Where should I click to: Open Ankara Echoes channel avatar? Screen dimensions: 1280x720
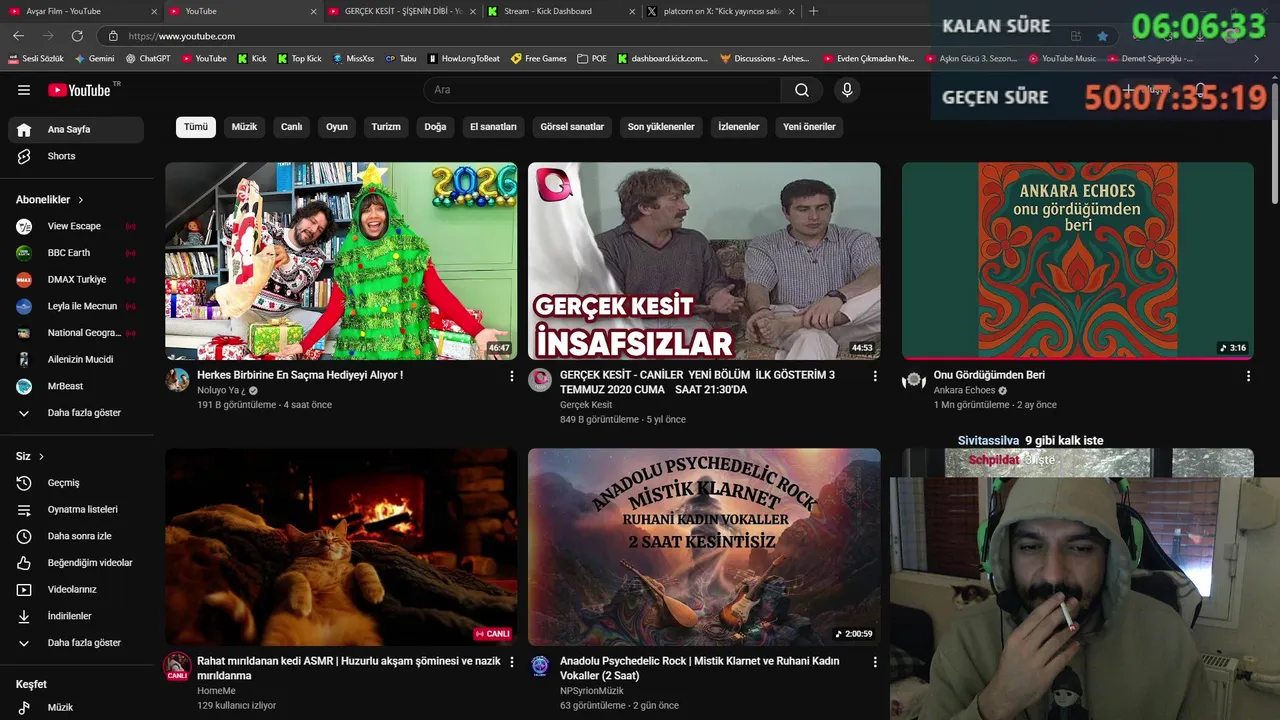(913, 379)
